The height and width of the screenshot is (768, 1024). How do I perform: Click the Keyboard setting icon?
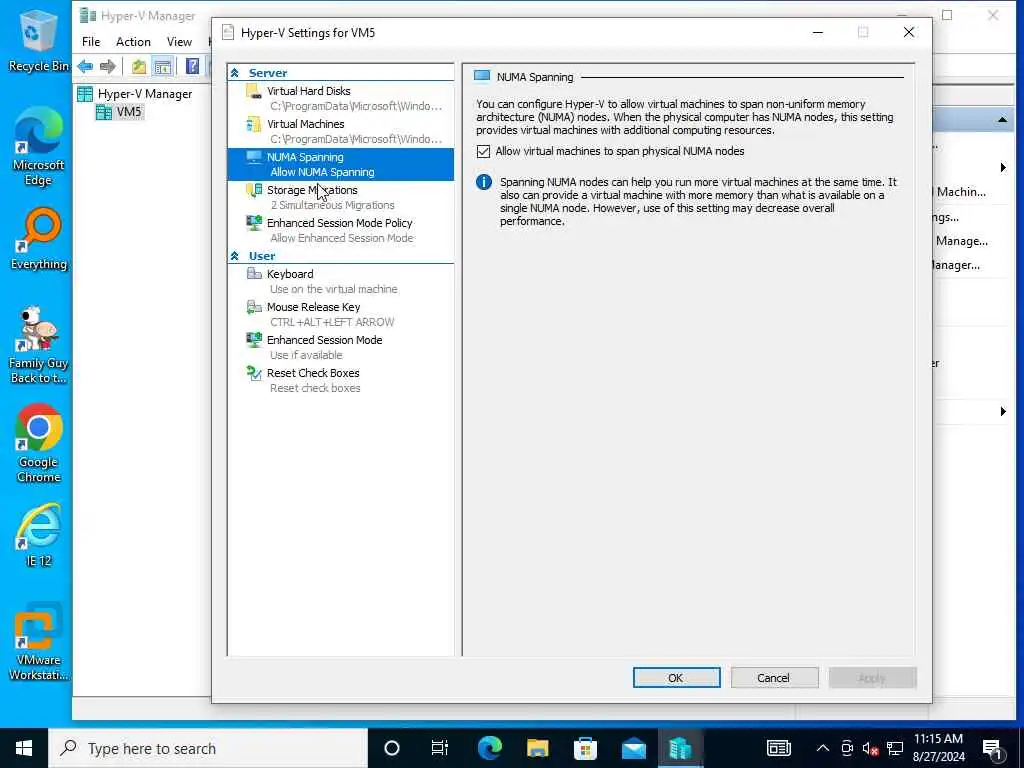click(x=253, y=274)
